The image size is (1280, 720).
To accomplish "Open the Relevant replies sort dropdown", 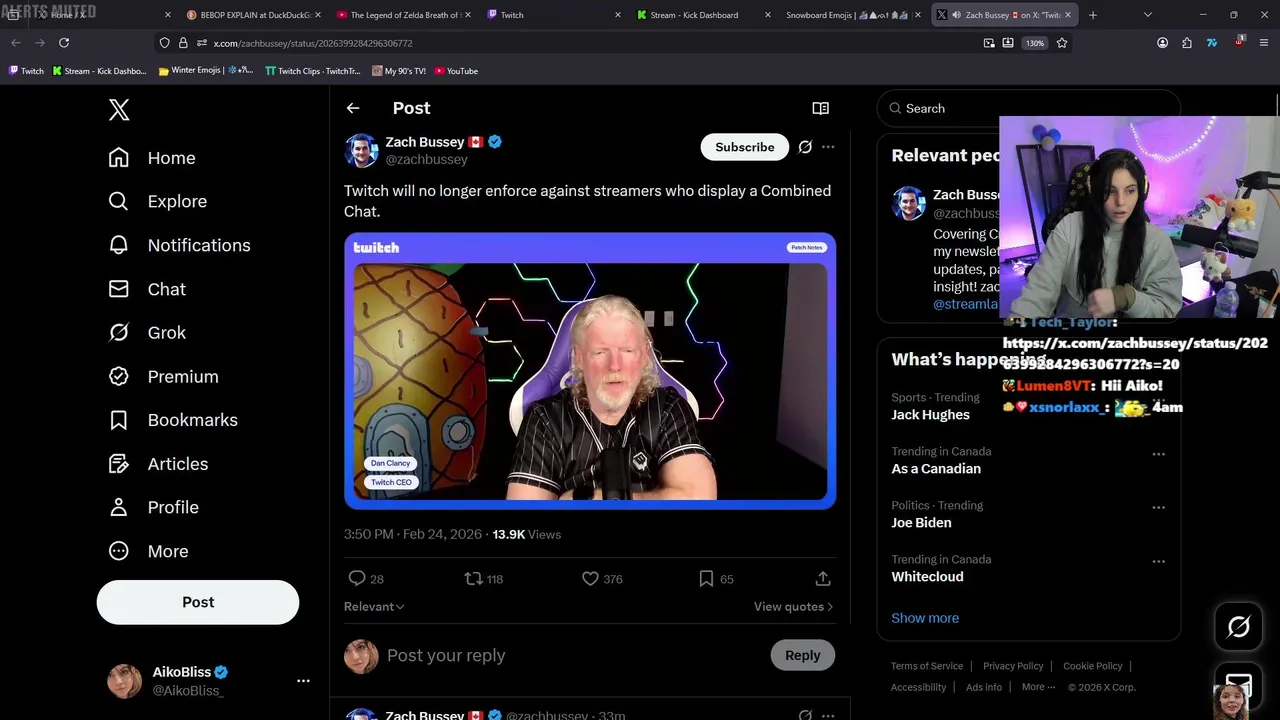I will click(x=374, y=606).
